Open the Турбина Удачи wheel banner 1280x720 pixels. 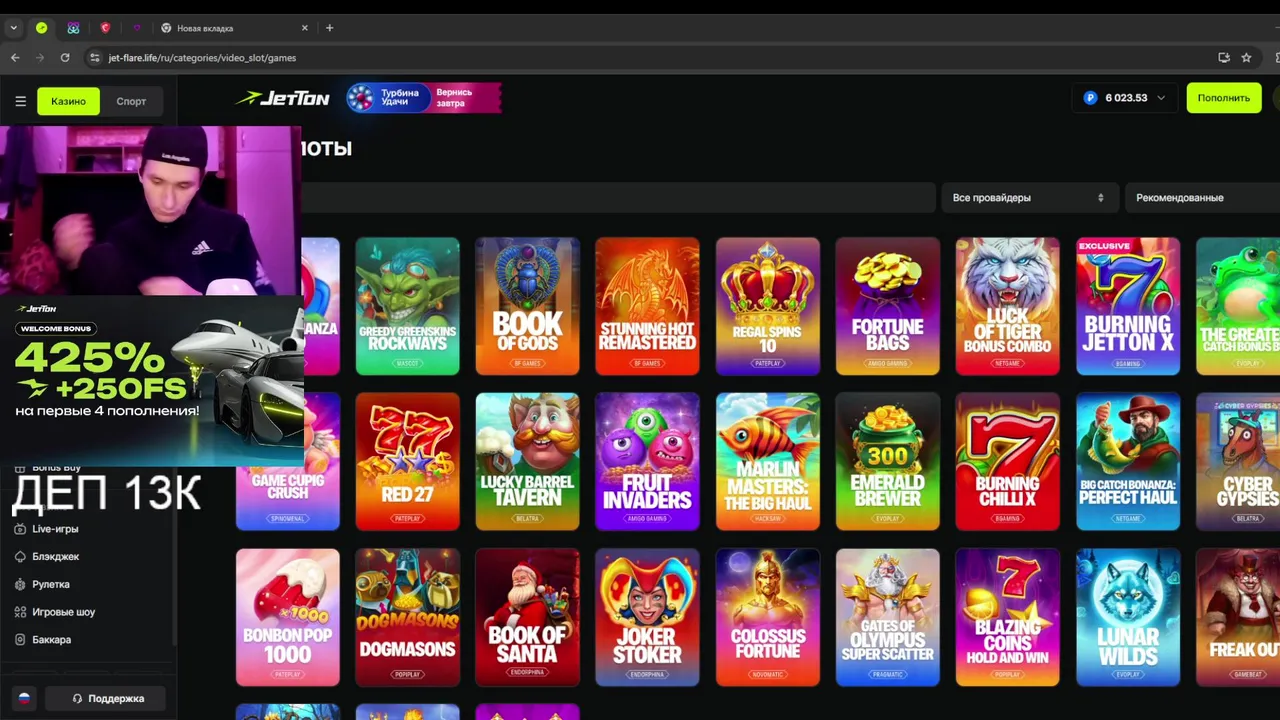point(423,98)
